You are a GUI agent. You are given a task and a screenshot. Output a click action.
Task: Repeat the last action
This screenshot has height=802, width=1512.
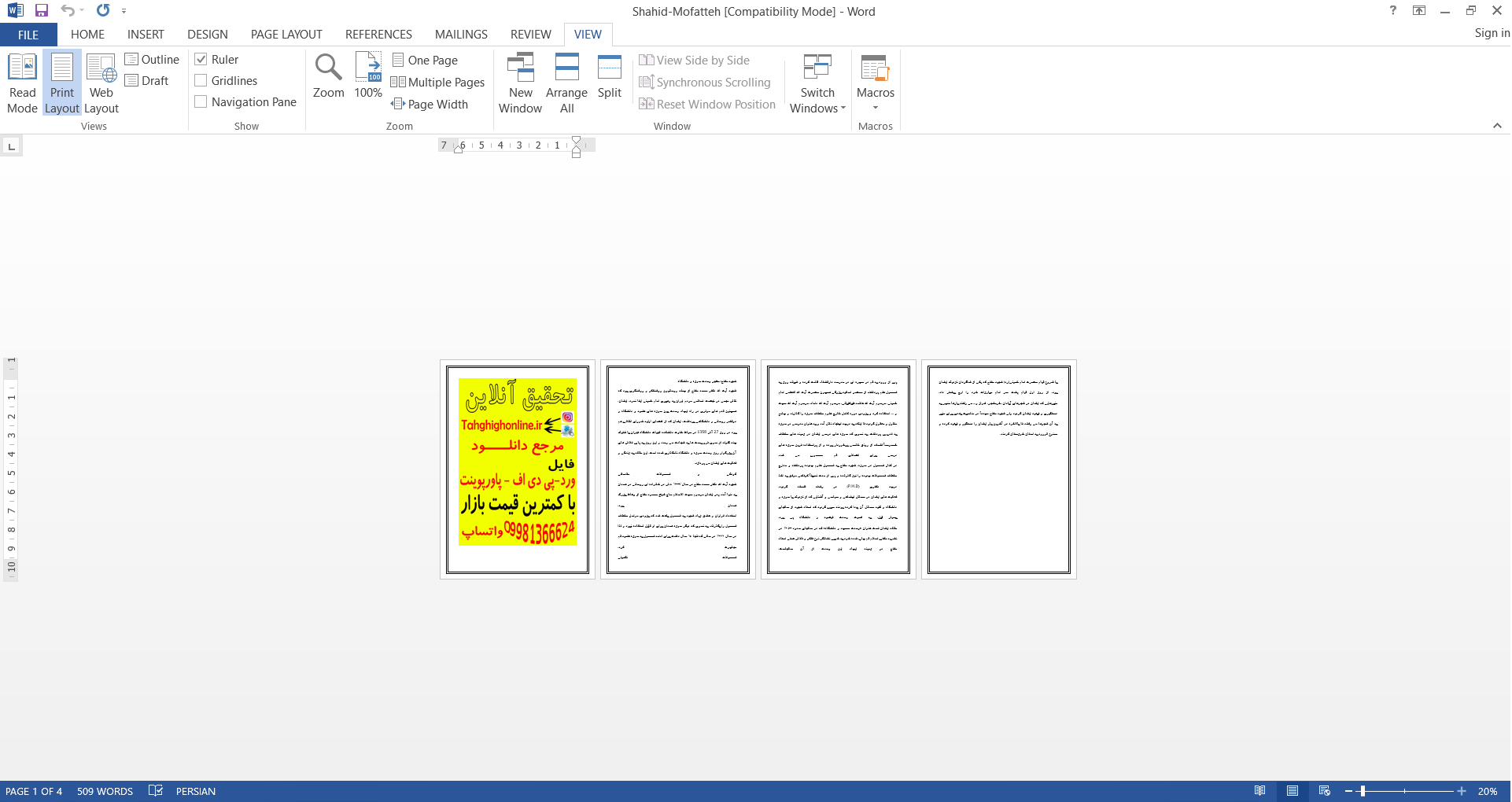click(103, 11)
